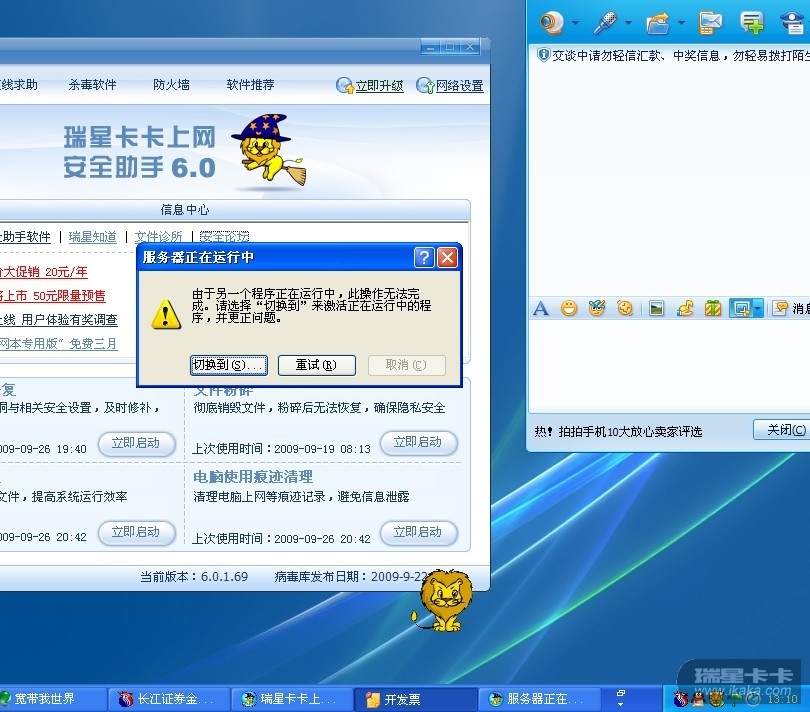Open the 用户体验有奖调查 link
Screen dimensions: 810x712
click(x=59, y=320)
